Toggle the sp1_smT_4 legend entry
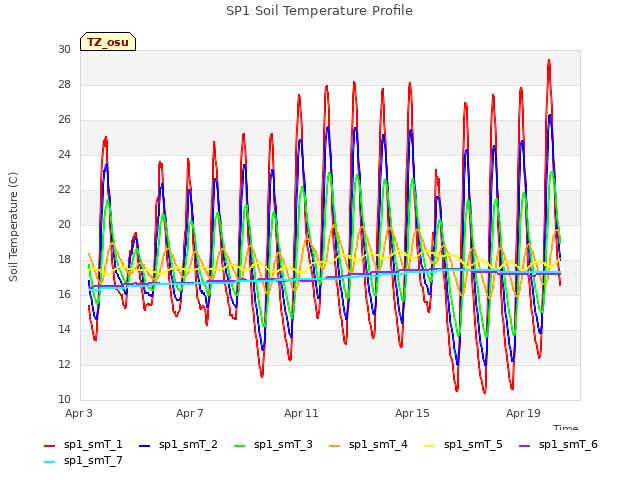The width and height of the screenshot is (640, 480). coord(368,444)
